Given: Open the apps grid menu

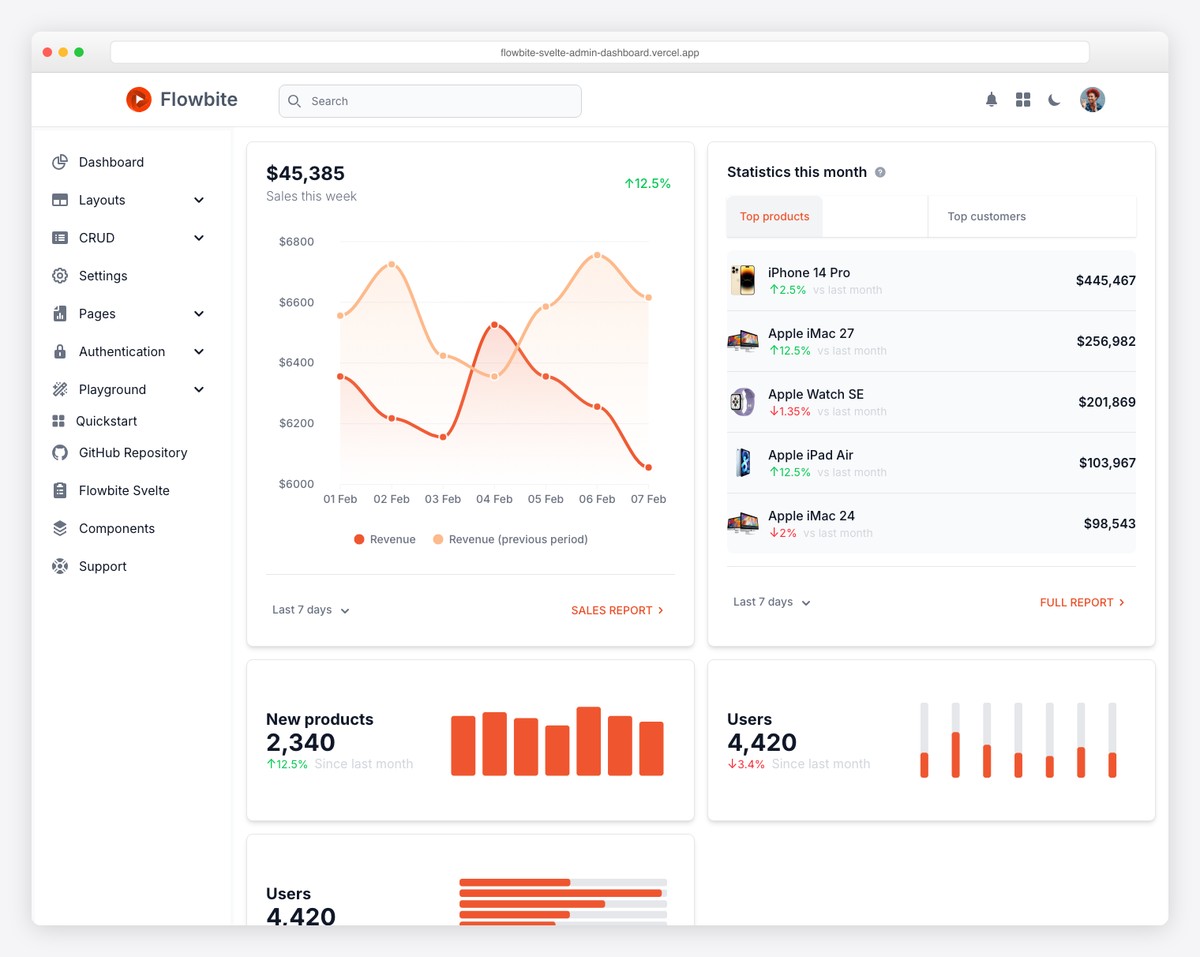Looking at the screenshot, I should 1022,99.
